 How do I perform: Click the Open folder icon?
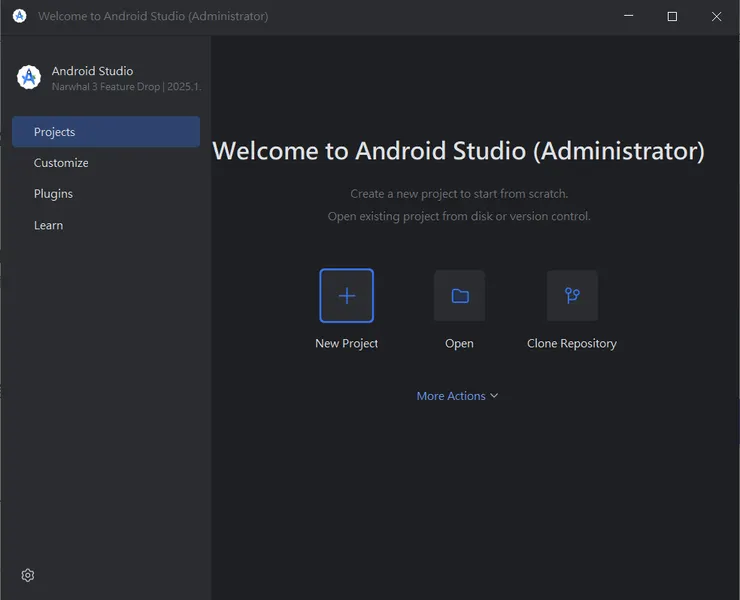(x=459, y=296)
